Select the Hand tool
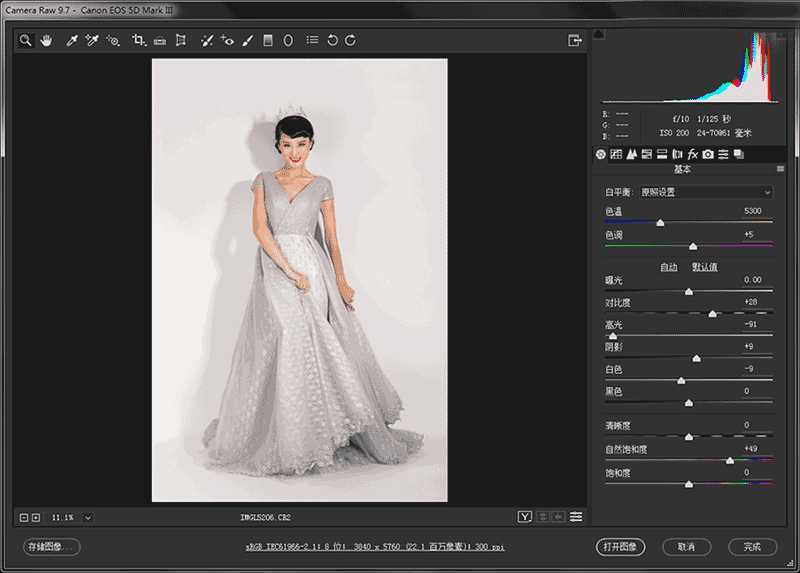The height and width of the screenshot is (573, 800). point(46,41)
